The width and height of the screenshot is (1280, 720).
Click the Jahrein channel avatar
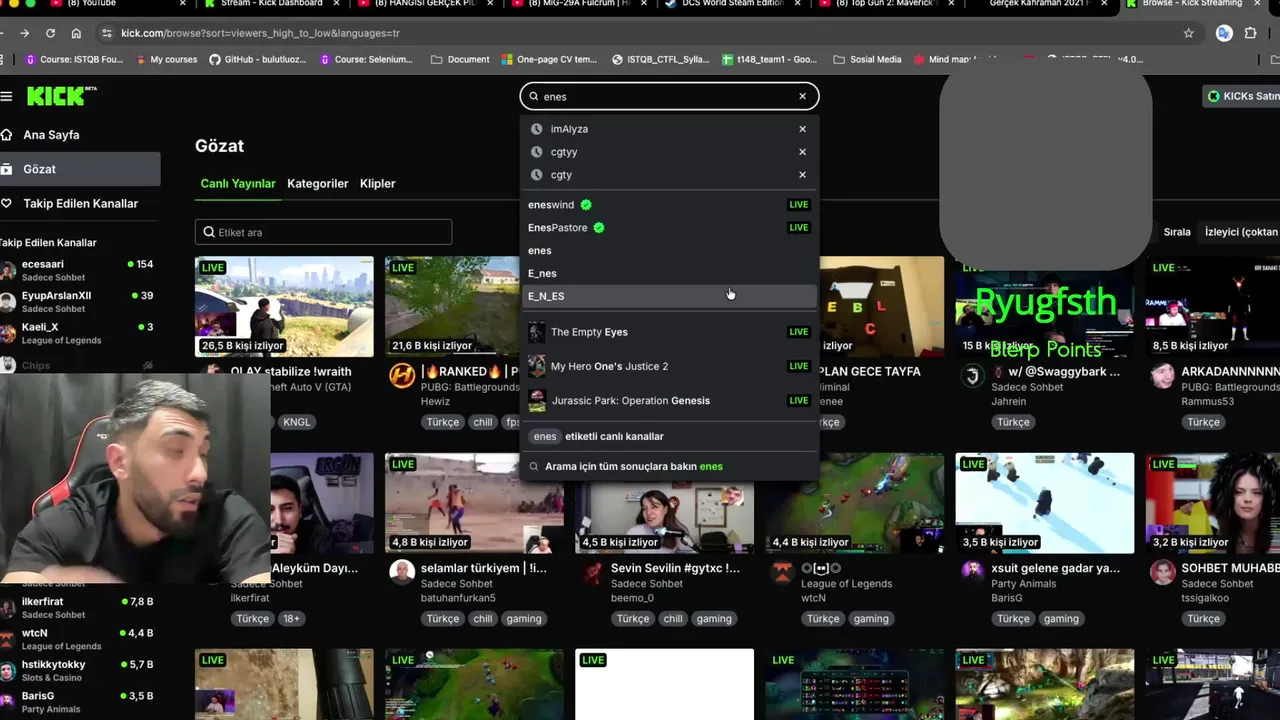tap(972, 376)
